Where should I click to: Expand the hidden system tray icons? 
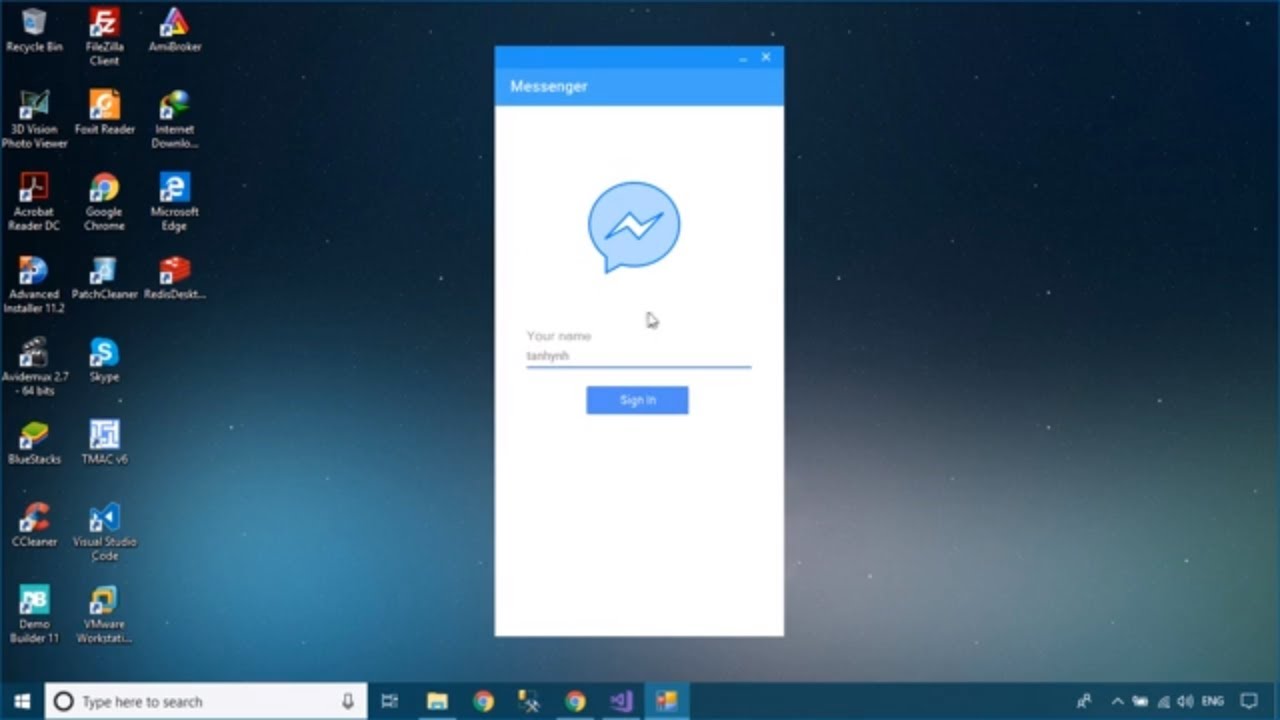tap(1118, 701)
